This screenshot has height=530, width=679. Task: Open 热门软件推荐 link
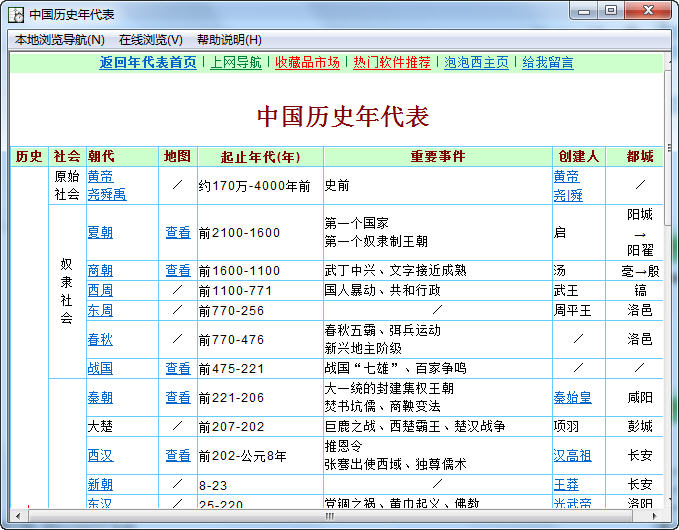(x=392, y=62)
